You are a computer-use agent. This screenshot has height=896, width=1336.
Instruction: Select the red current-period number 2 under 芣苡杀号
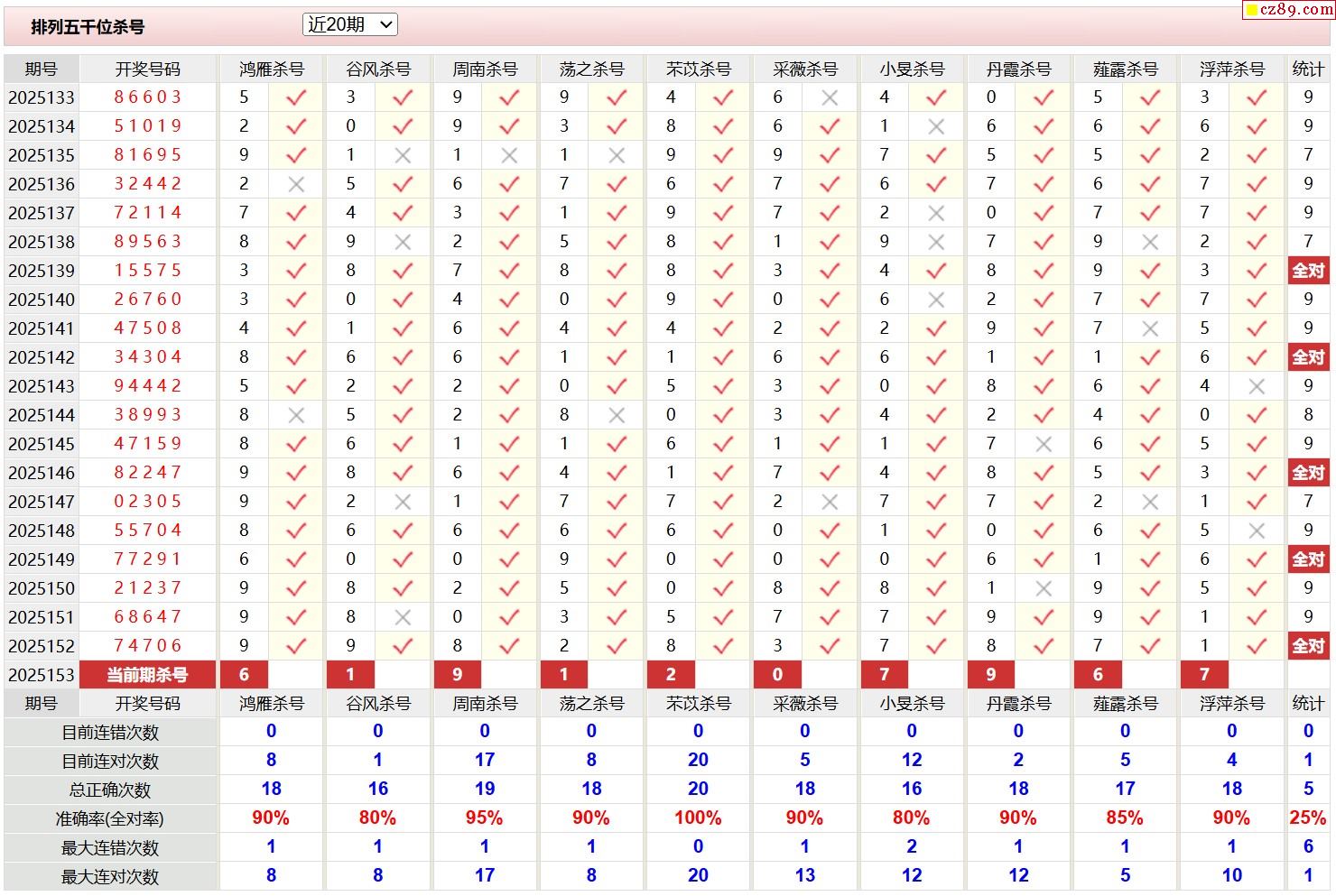pyautogui.click(x=671, y=674)
